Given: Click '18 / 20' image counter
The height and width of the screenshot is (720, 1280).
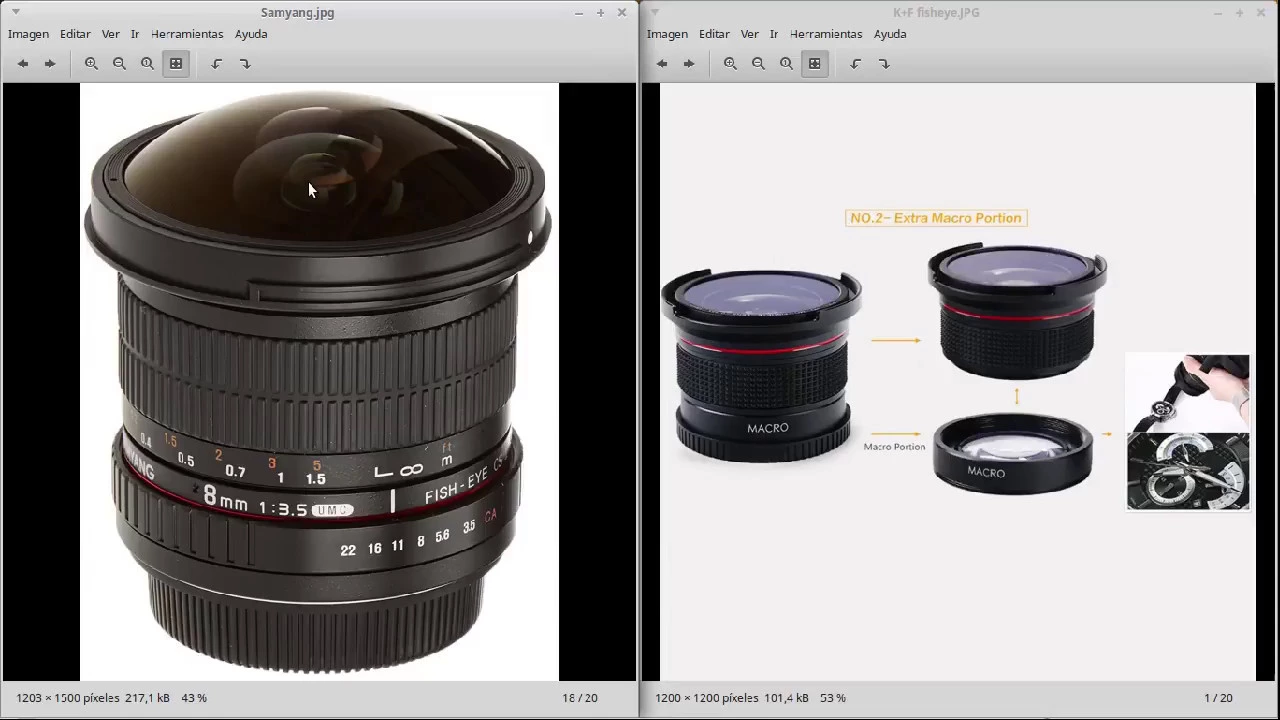Looking at the screenshot, I should 580,698.
